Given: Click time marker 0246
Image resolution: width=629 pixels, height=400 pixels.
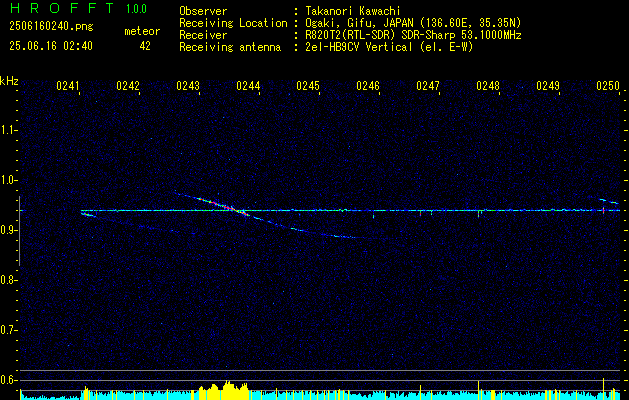Looking at the screenshot, I should point(368,86).
